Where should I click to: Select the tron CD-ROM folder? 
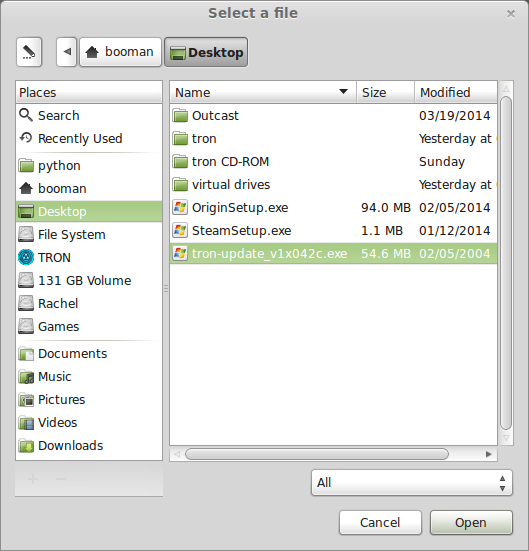(x=334, y=162)
